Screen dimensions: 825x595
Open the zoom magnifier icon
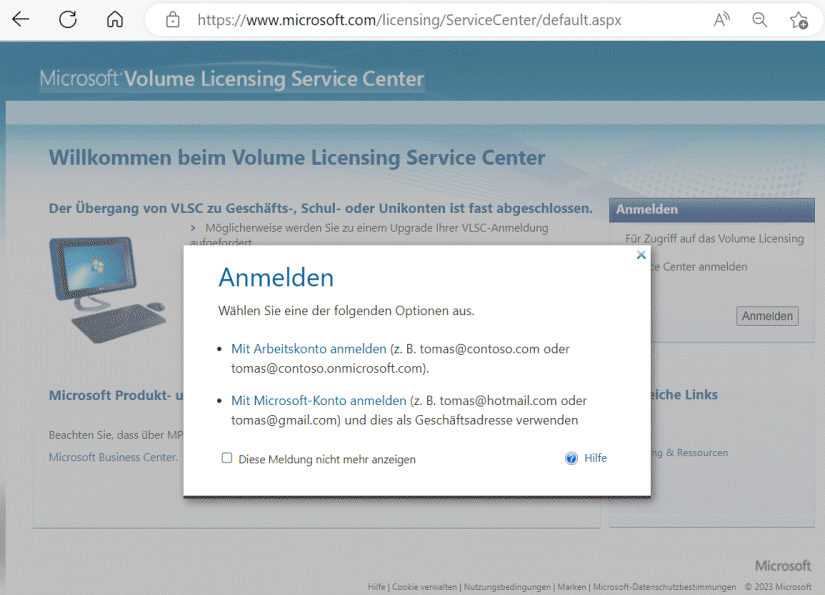pyautogui.click(x=759, y=20)
